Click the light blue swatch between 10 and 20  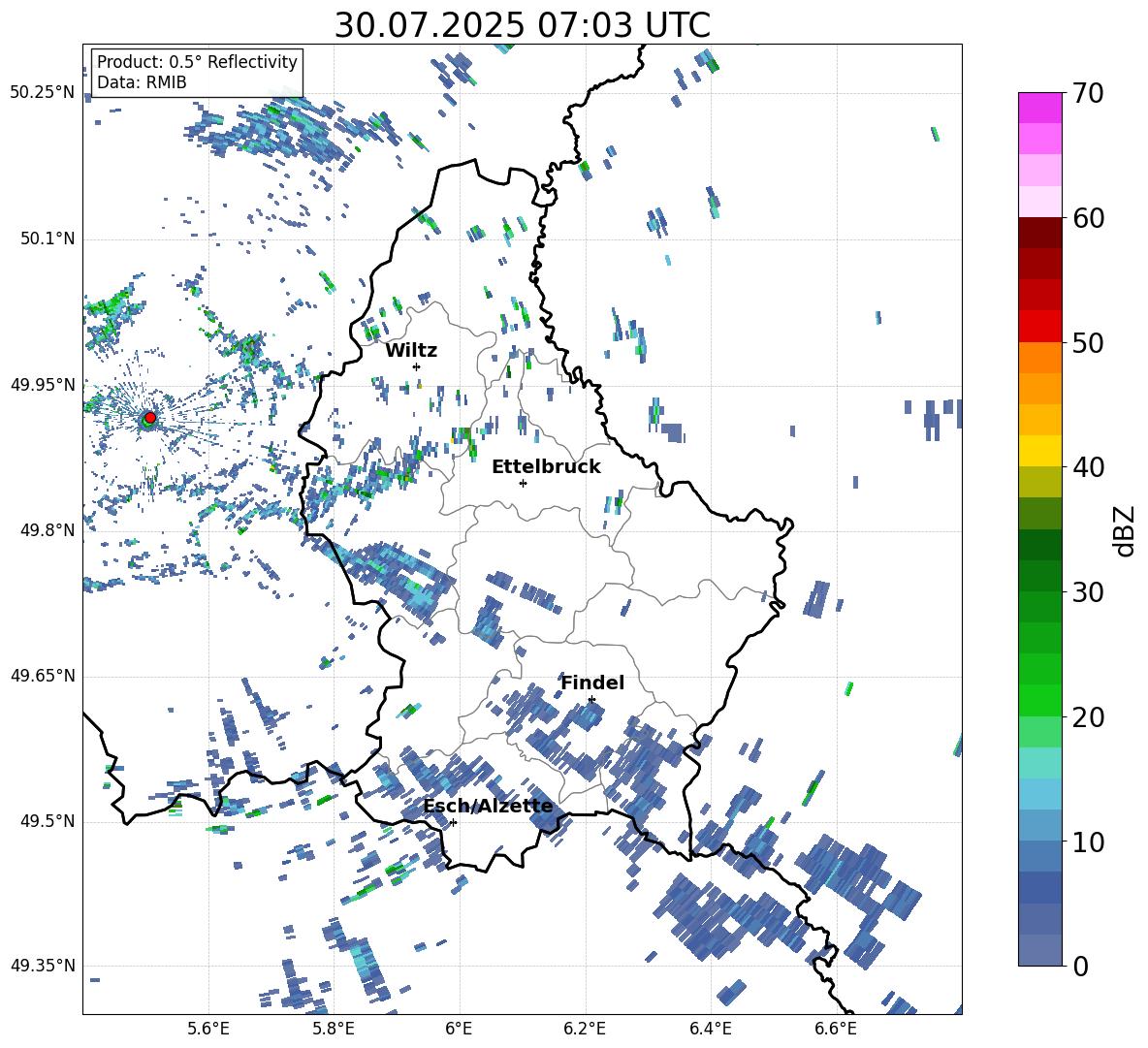(1039, 794)
